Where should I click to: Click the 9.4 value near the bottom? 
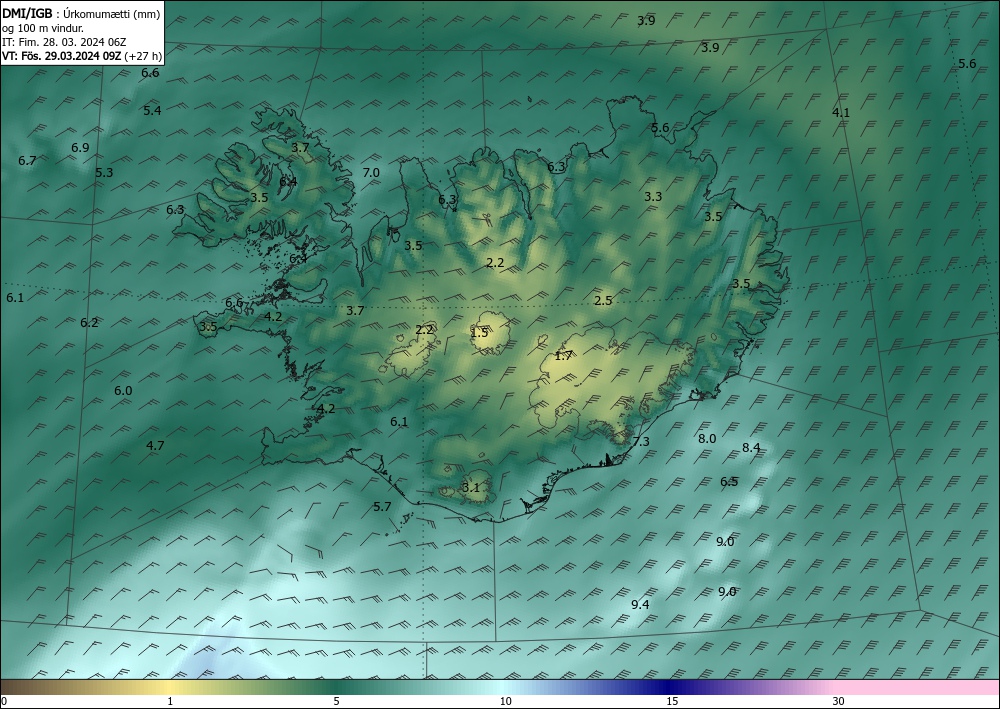pyautogui.click(x=640, y=604)
